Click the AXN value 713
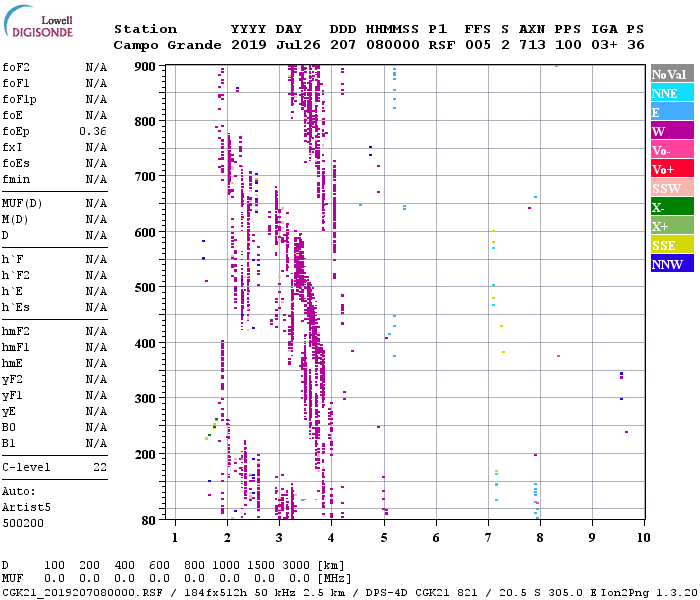 pos(532,45)
